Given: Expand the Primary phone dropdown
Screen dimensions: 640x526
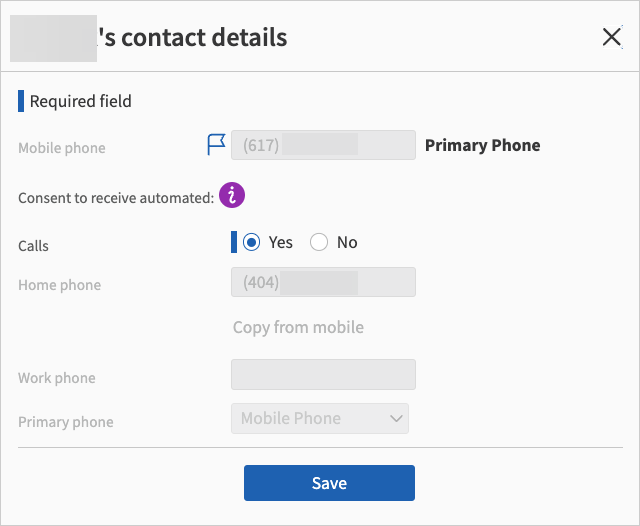Looking at the screenshot, I should (x=319, y=418).
